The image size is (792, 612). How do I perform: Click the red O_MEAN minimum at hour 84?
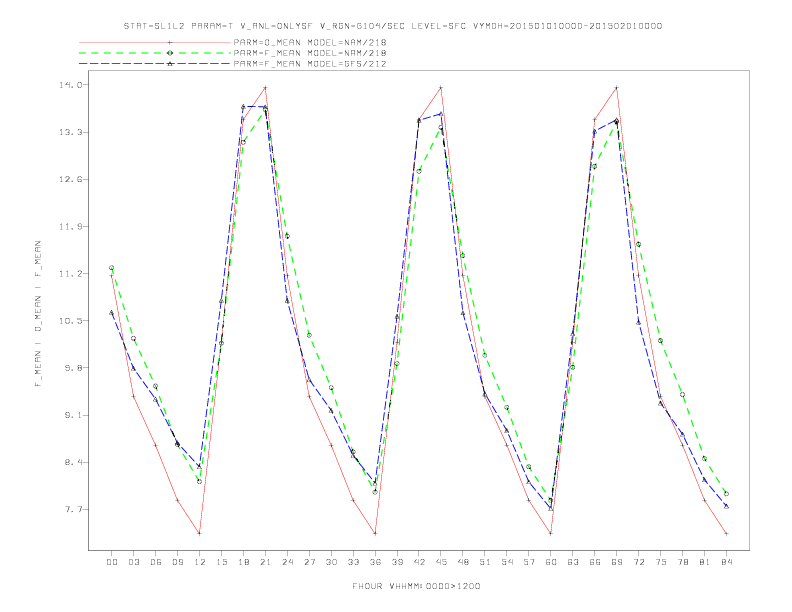pyautogui.click(x=726, y=533)
